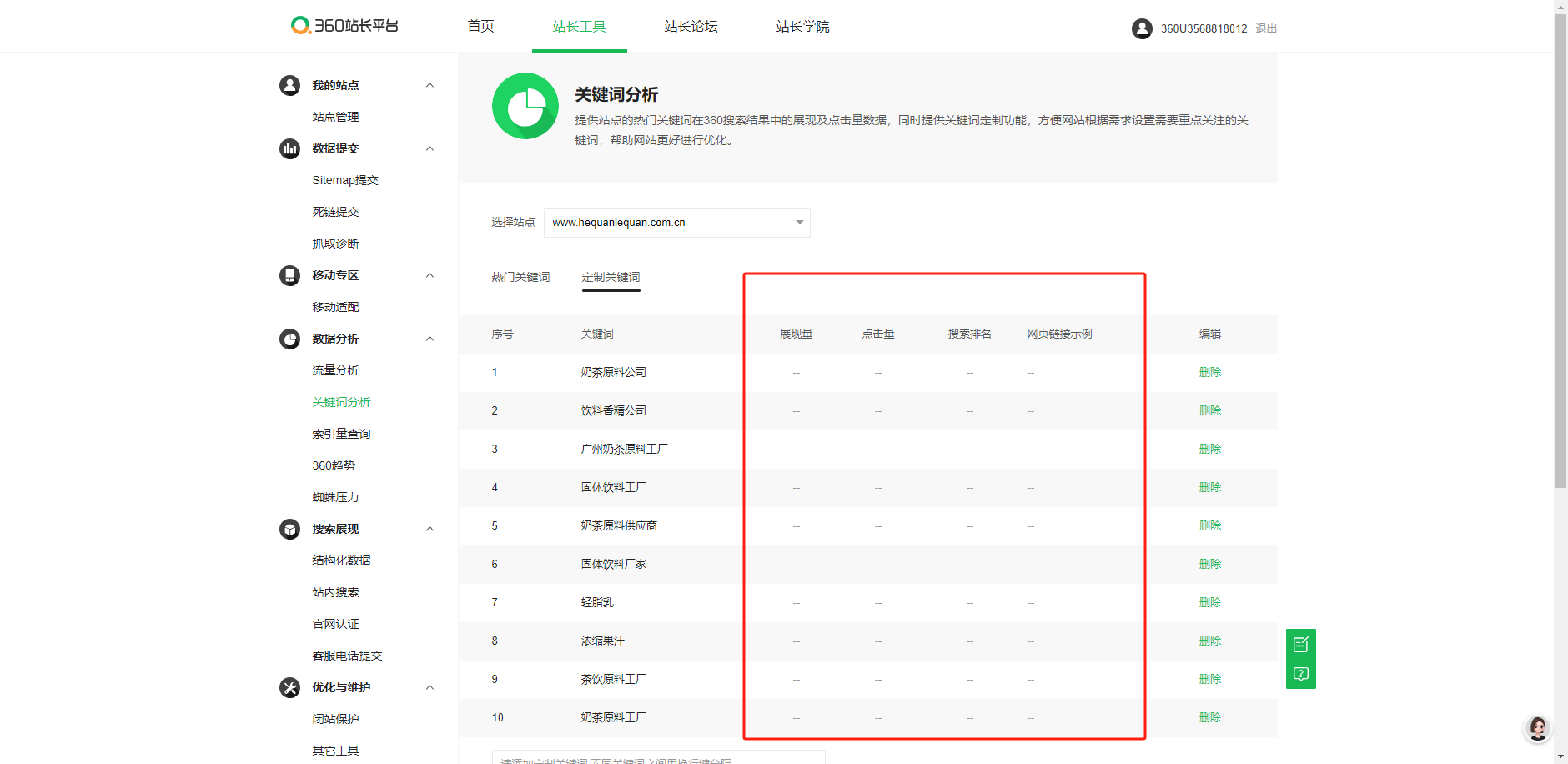Click the 优化与维护 tools icon

tap(289, 687)
